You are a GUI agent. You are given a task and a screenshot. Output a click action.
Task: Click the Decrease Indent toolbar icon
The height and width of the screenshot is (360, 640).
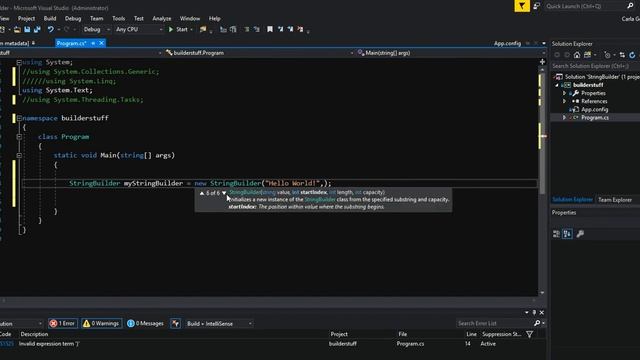coord(223,29)
